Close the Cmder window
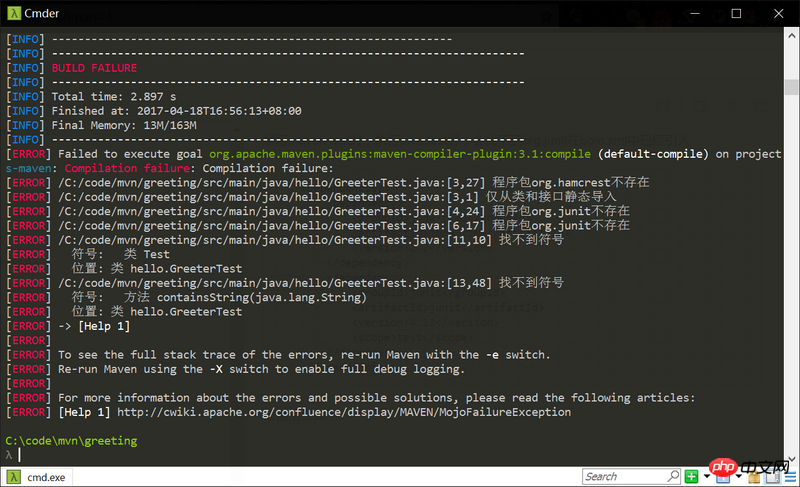This screenshot has height=487, width=800. pyautogui.click(x=780, y=13)
